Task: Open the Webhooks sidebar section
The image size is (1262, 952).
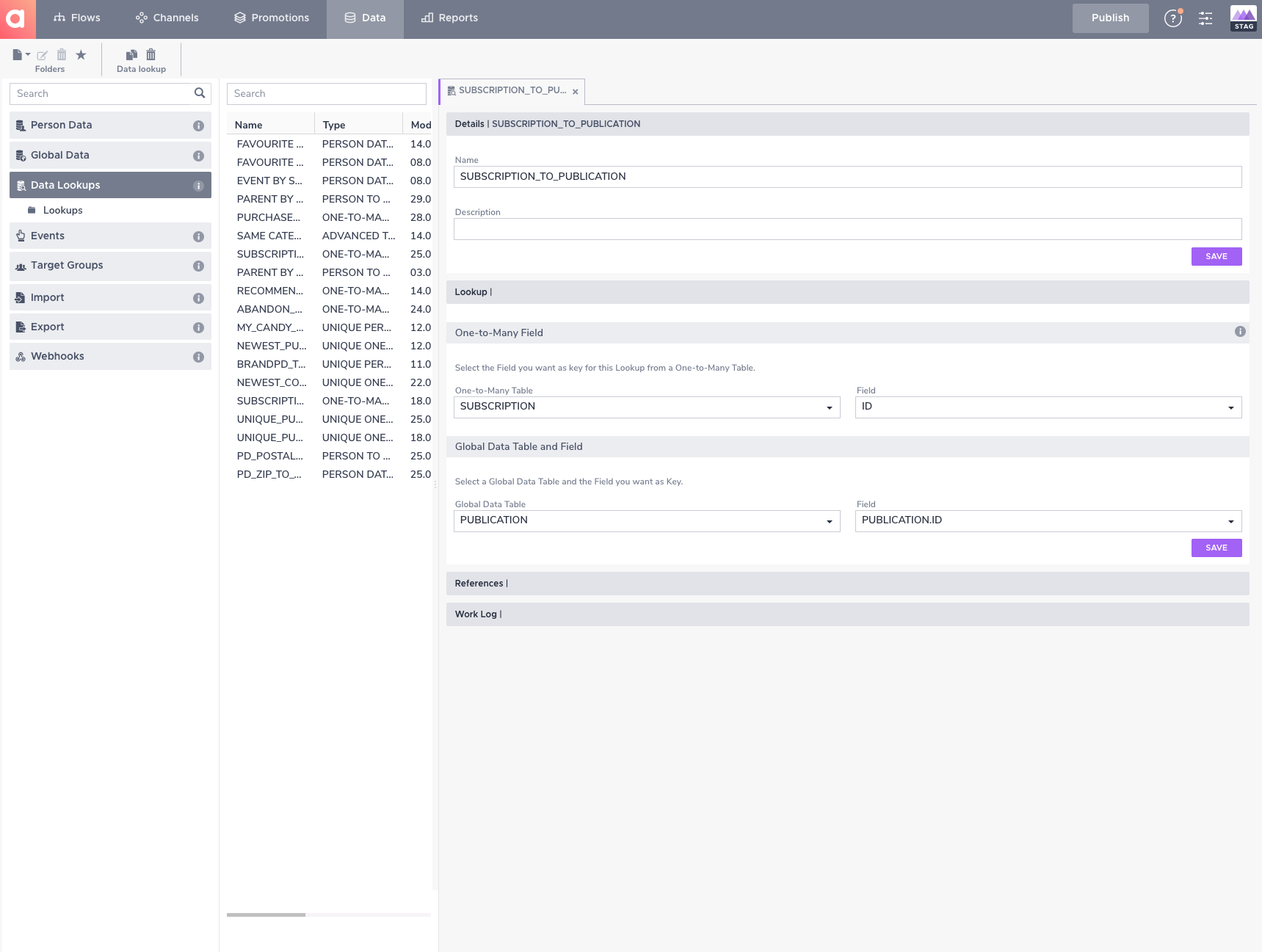Action: 110,357
